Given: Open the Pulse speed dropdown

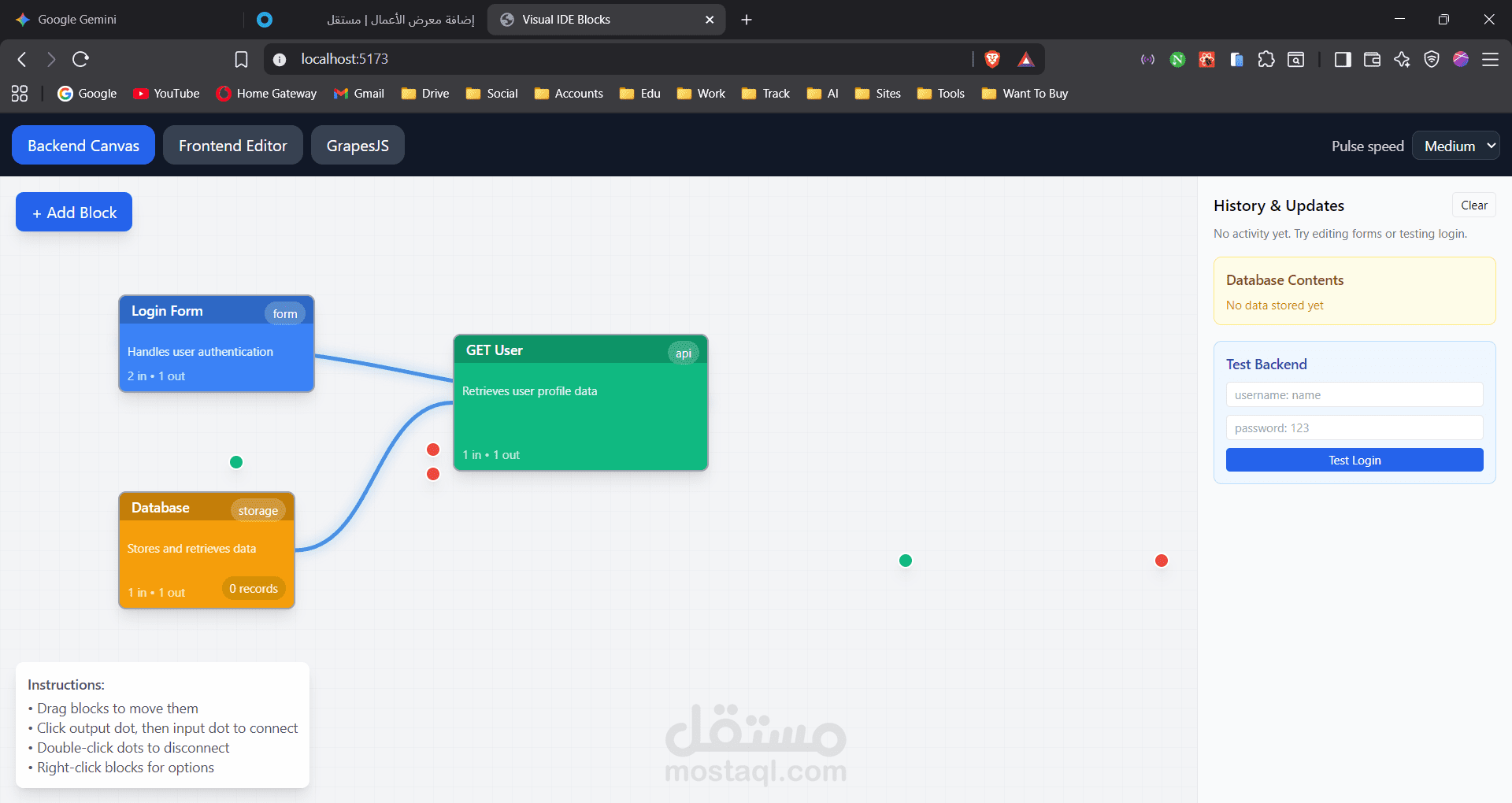Looking at the screenshot, I should click(1455, 146).
